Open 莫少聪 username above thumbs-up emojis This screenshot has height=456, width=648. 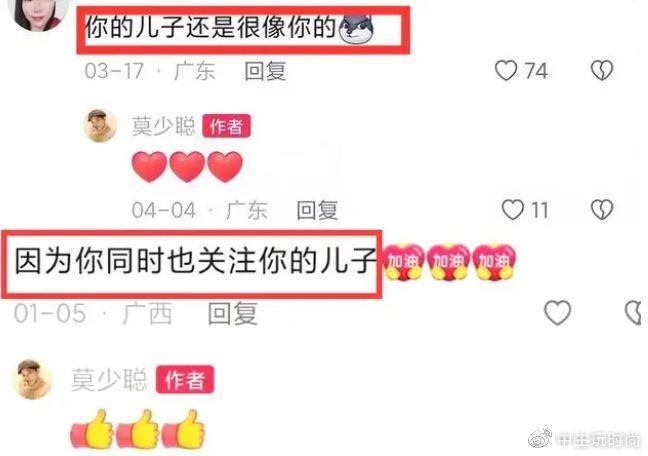tap(109, 380)
